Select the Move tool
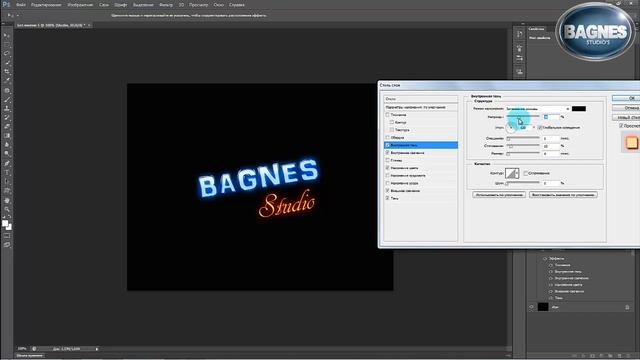The image size is (640, 360). tap(7, 36)
